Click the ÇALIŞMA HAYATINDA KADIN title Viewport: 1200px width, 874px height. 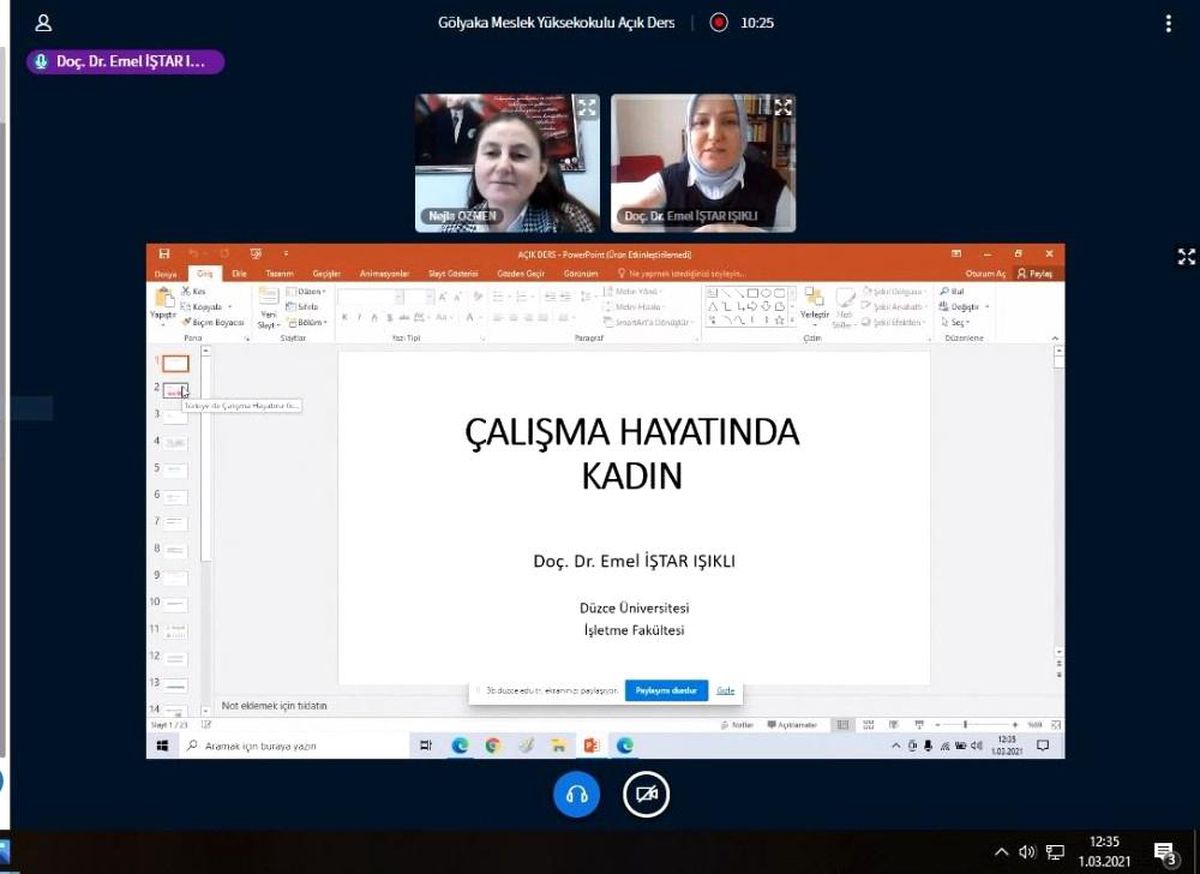click(632, 453)
